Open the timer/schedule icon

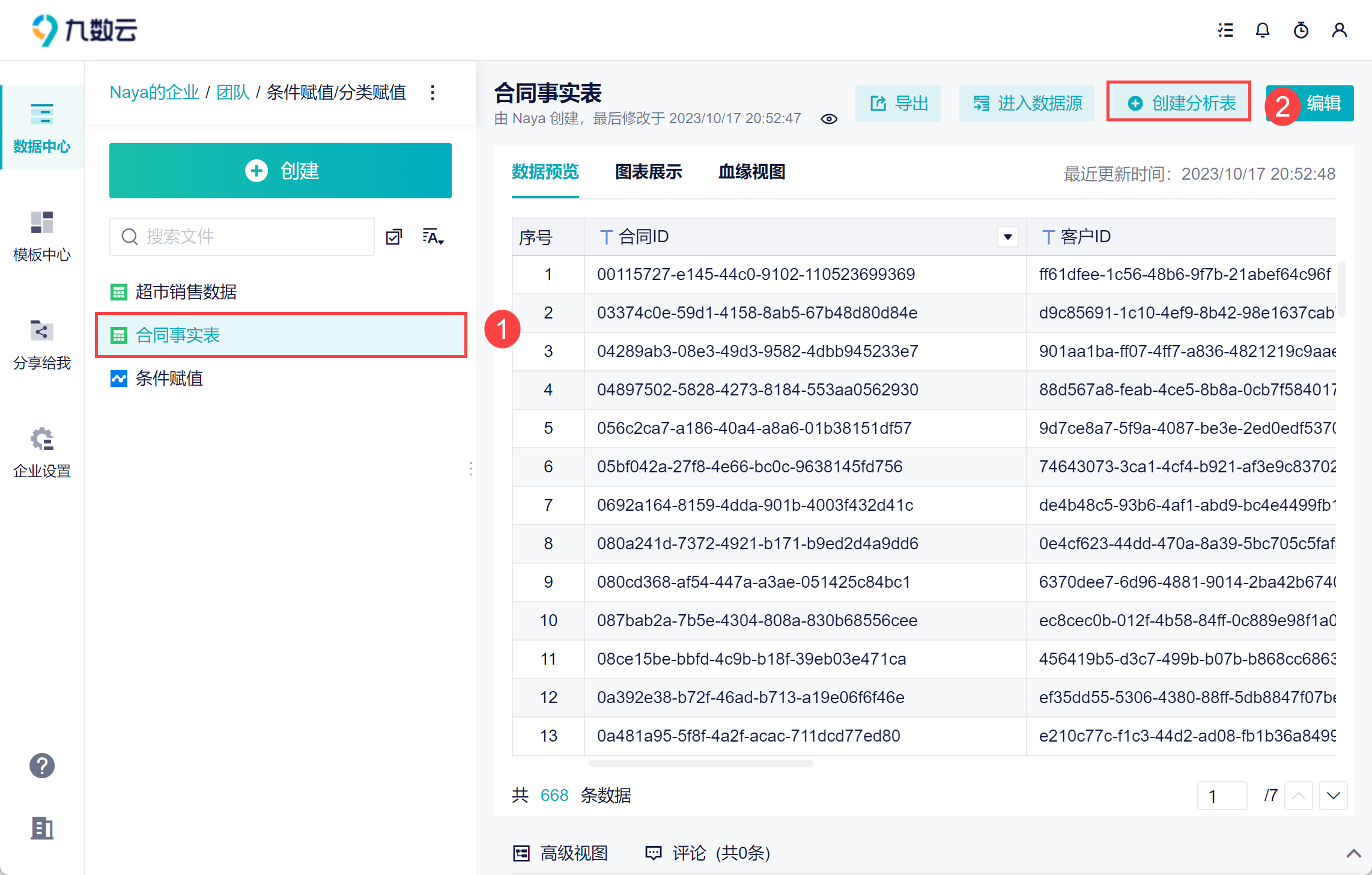coord(1301,30)
